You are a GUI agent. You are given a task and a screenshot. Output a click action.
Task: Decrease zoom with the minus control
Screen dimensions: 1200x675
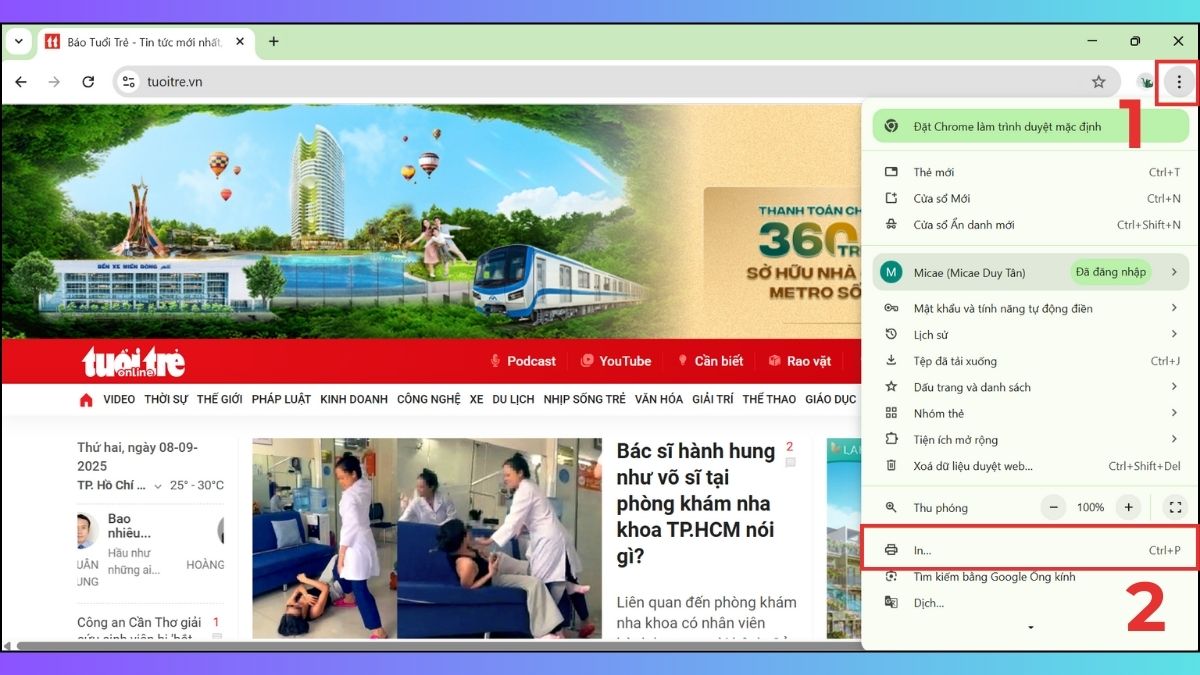pos(1053,507)
